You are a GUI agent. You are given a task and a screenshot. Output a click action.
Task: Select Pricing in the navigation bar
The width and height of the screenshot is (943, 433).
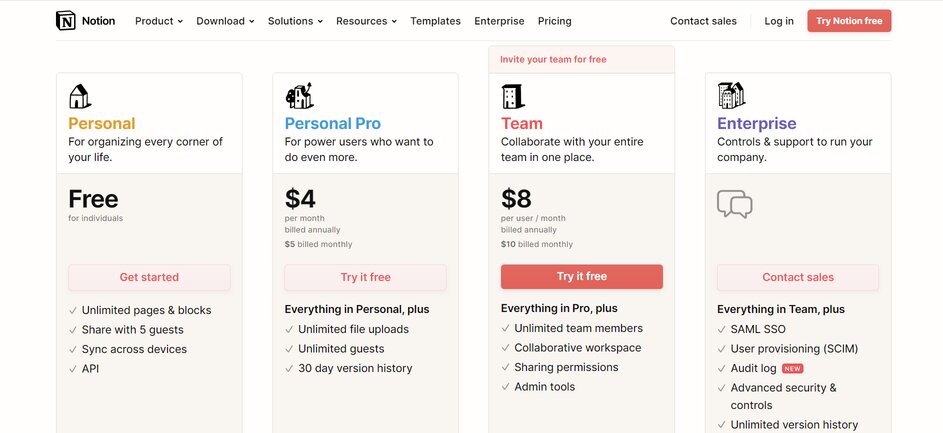(554, 21)
